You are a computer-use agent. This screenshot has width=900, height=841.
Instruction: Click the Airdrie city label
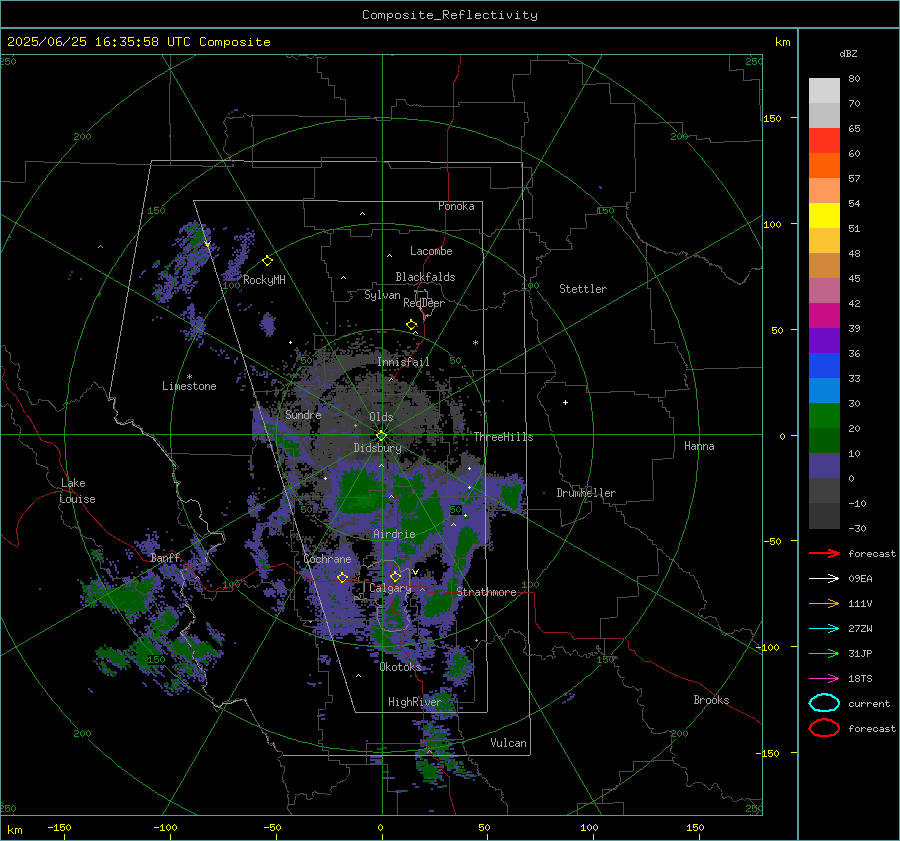coord(394,534)
